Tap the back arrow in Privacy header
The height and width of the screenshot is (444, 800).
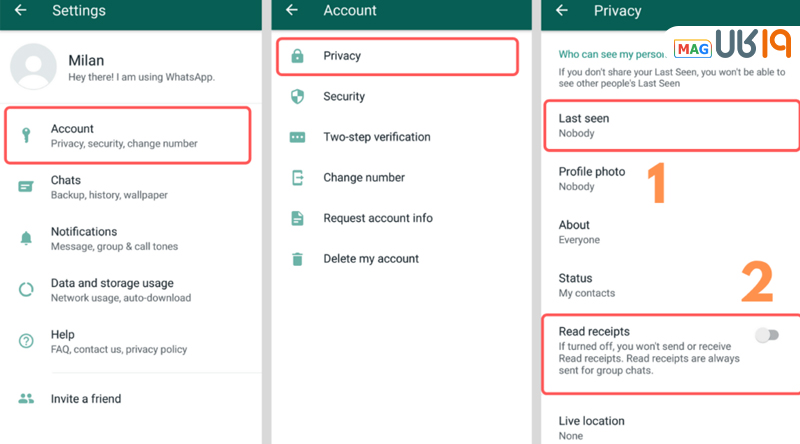tap(562, 11)
